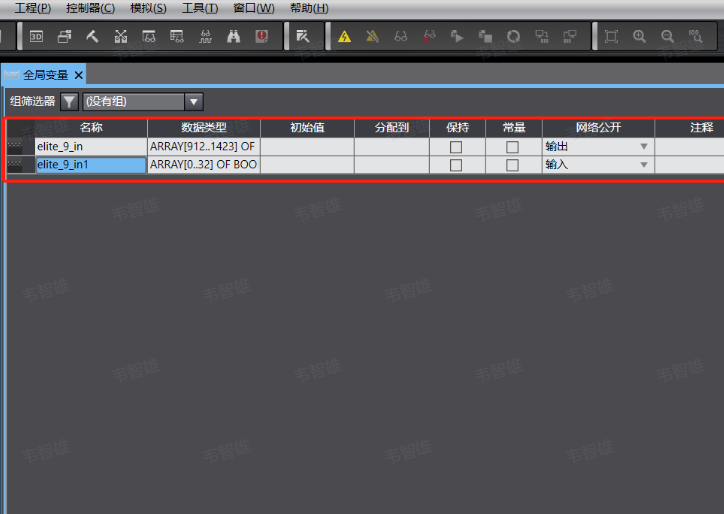Click the 3D view toolbar icon
The image size is (724, 514).
pyautogui.click(x=36, y=36)
